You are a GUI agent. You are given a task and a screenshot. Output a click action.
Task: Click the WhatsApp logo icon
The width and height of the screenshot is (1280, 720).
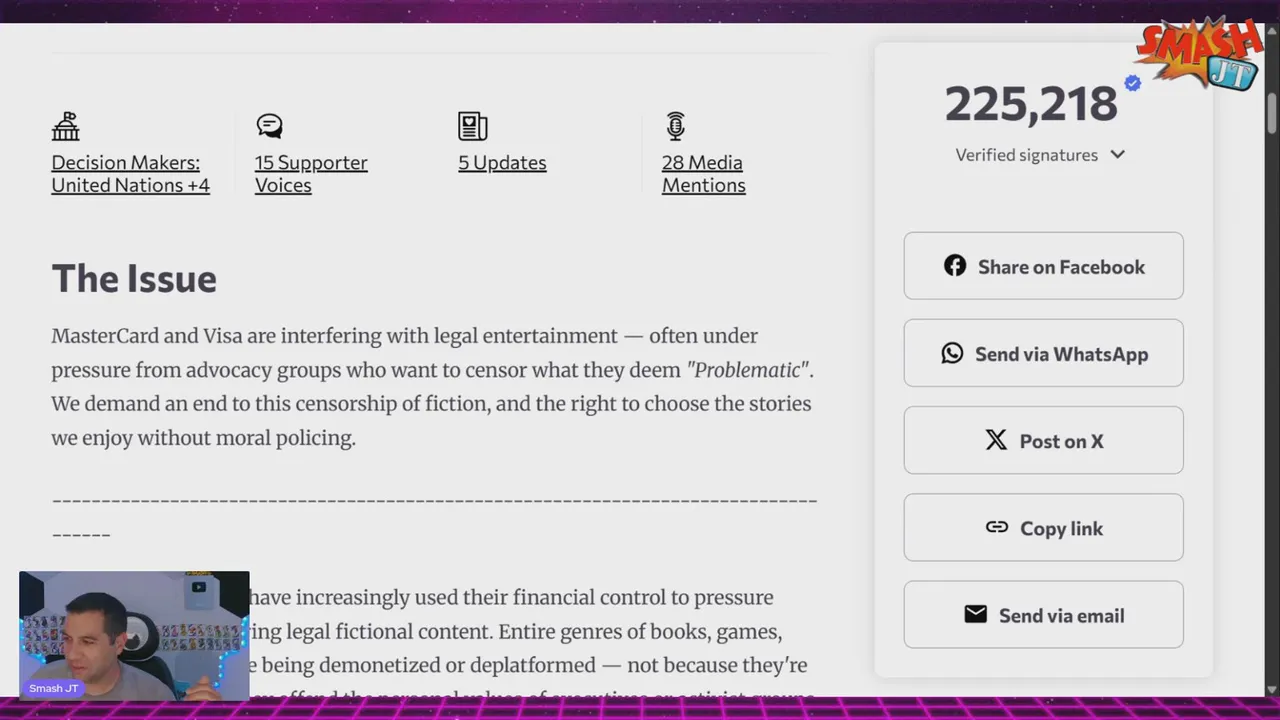click(x=952, y=353)
